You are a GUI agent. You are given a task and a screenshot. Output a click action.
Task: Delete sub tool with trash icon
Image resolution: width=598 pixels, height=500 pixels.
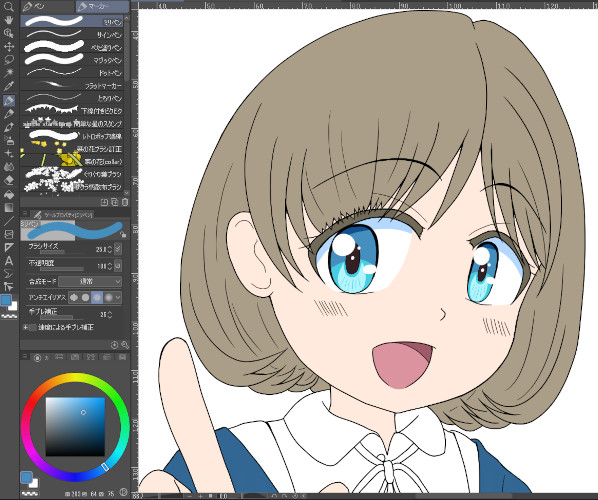[x=125, y=202]
